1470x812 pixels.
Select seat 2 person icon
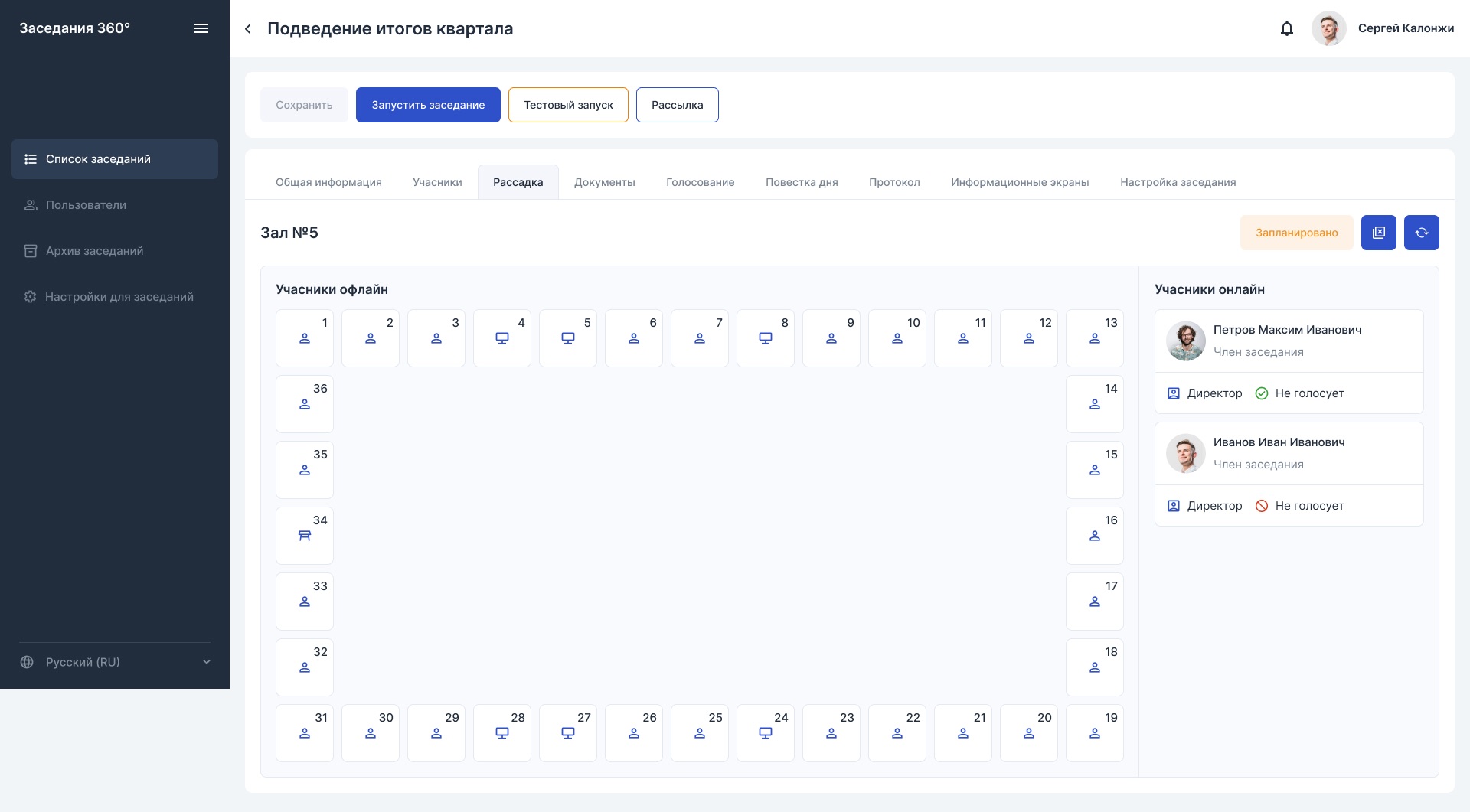tap(371, 338)
